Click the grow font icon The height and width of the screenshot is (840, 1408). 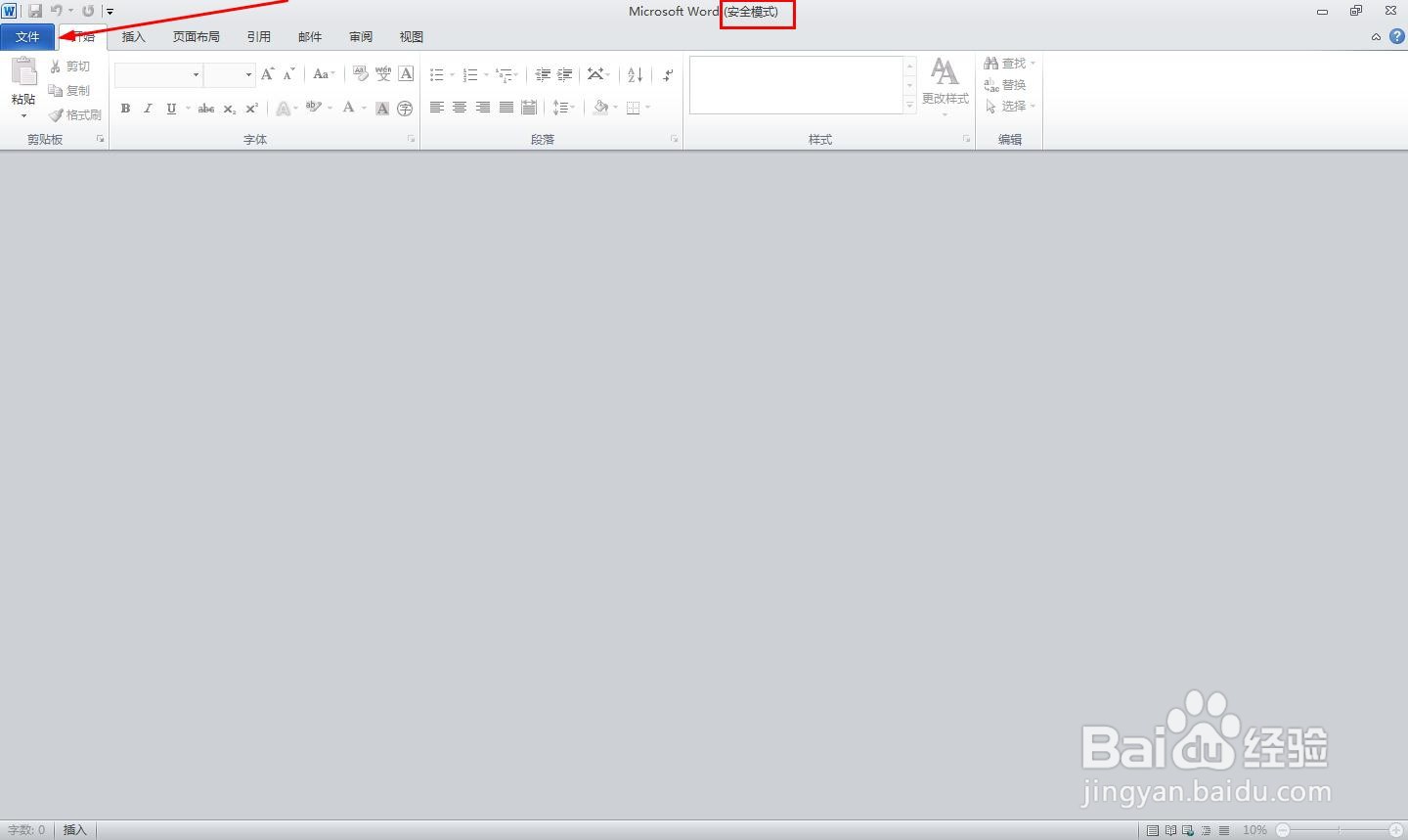click(268, 74)
